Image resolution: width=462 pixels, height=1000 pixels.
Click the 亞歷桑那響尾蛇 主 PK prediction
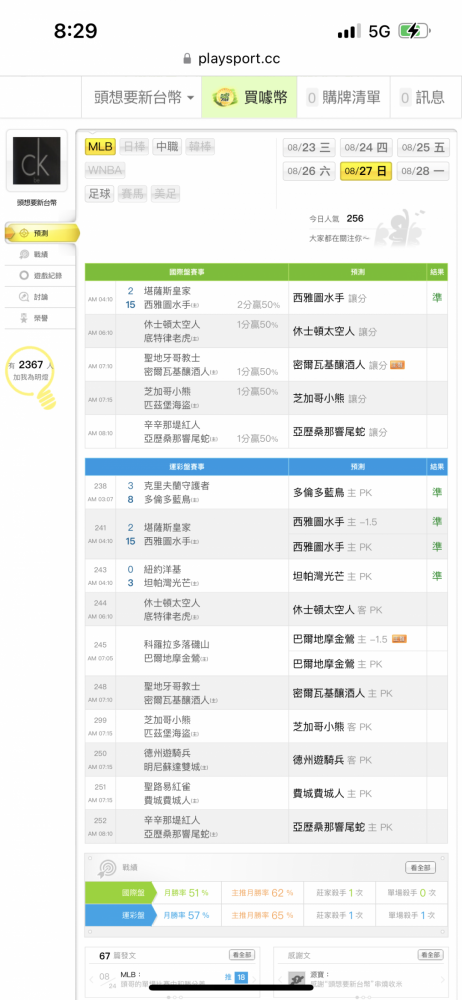tap(343, 827)
